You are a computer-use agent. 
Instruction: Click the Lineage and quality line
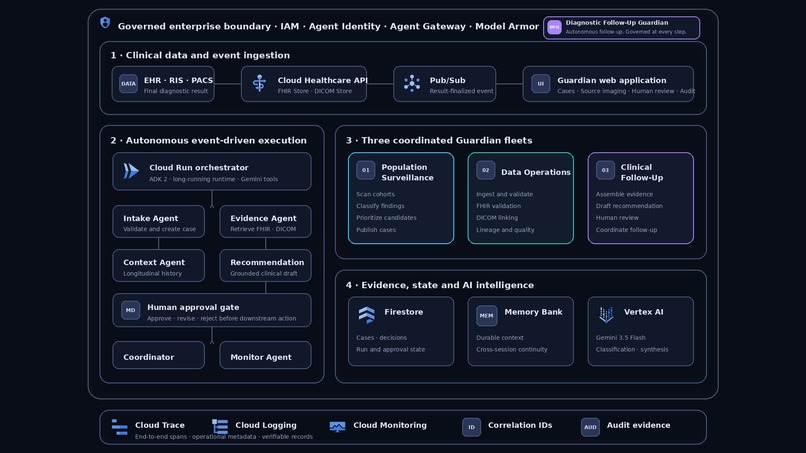click(x=505, y=230)
